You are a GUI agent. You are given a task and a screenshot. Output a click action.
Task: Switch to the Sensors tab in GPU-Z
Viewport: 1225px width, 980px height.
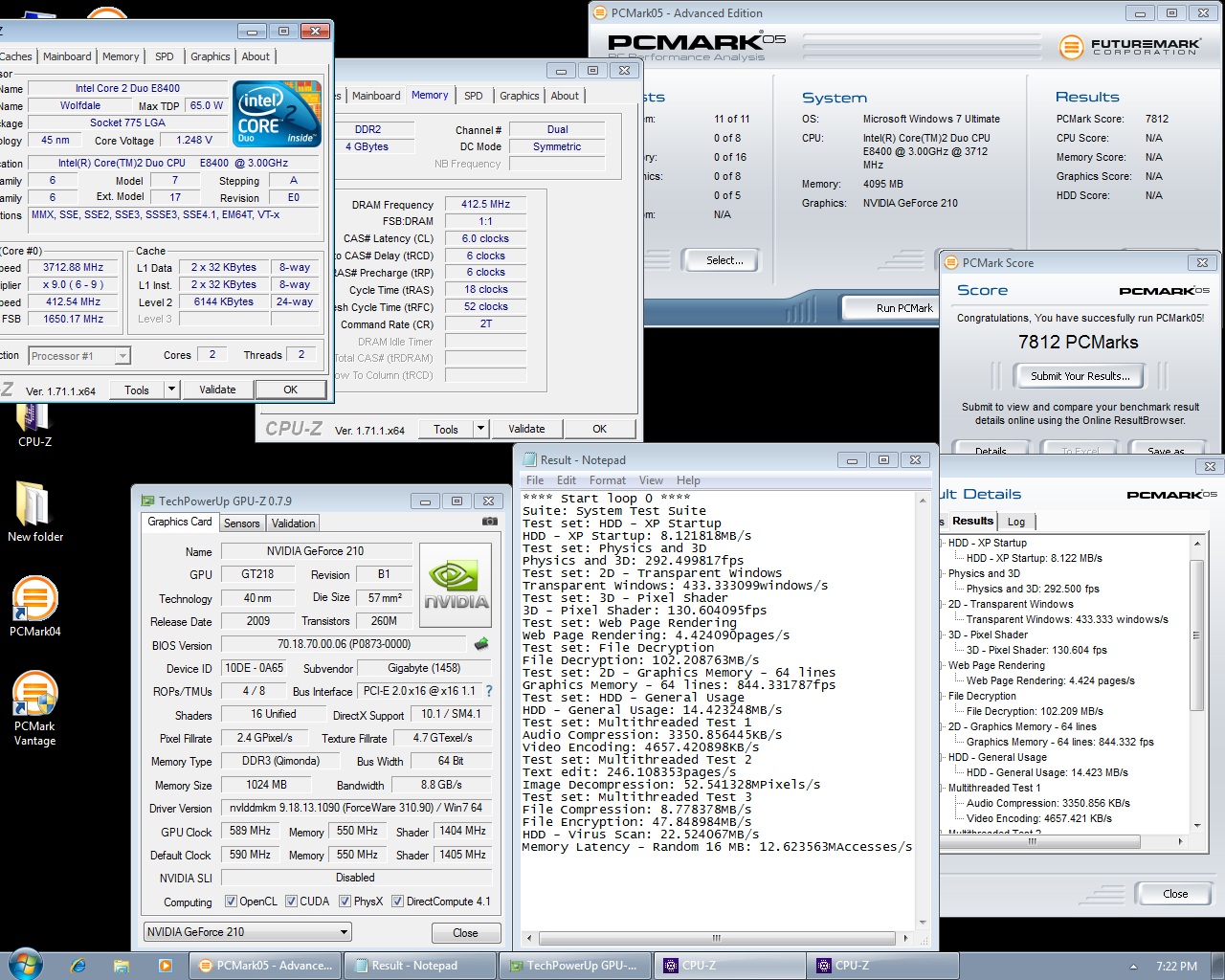(x=242, y=523)
